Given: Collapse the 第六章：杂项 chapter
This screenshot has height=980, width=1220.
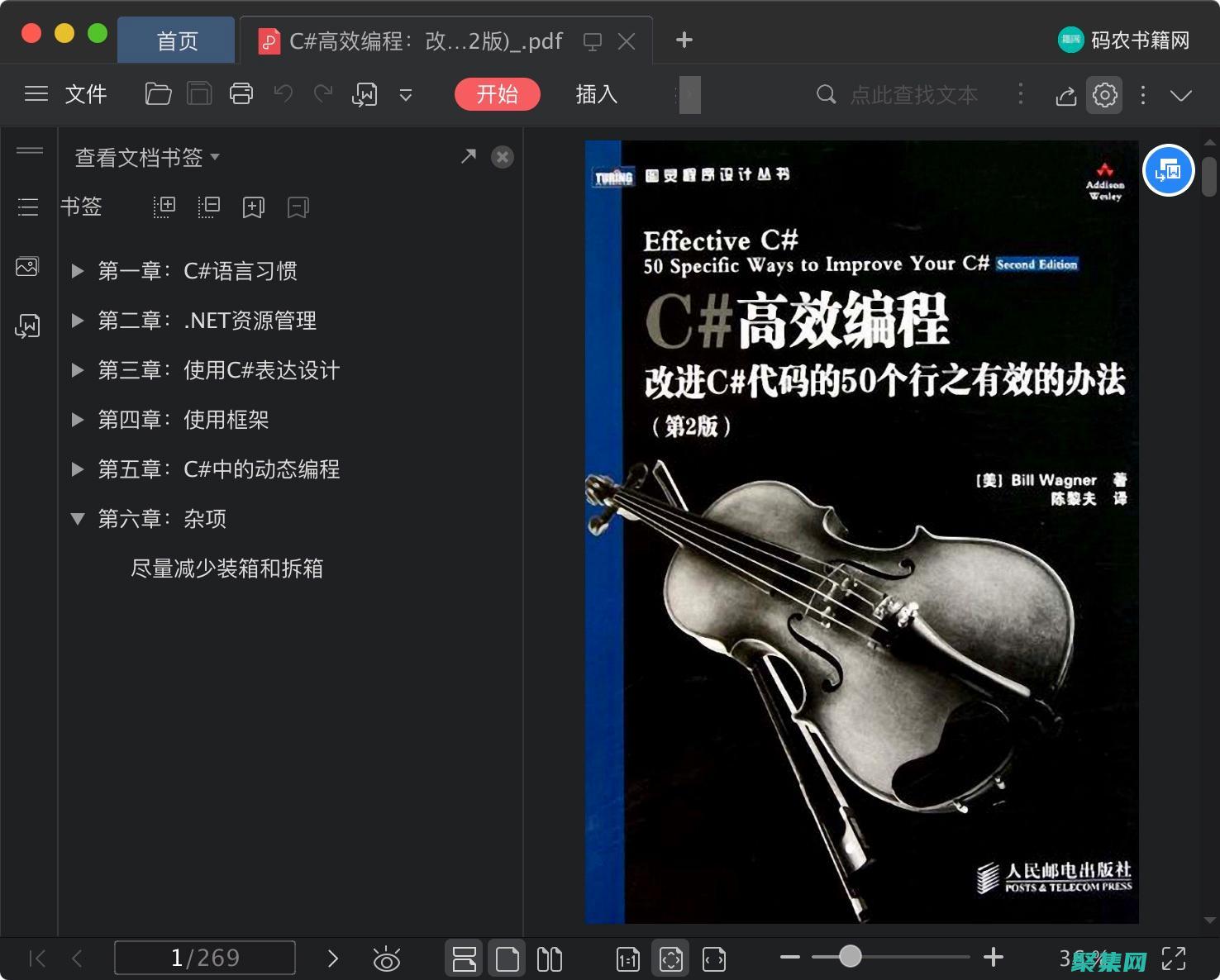Looking at the screenshot, I should [x=78, y=519].
